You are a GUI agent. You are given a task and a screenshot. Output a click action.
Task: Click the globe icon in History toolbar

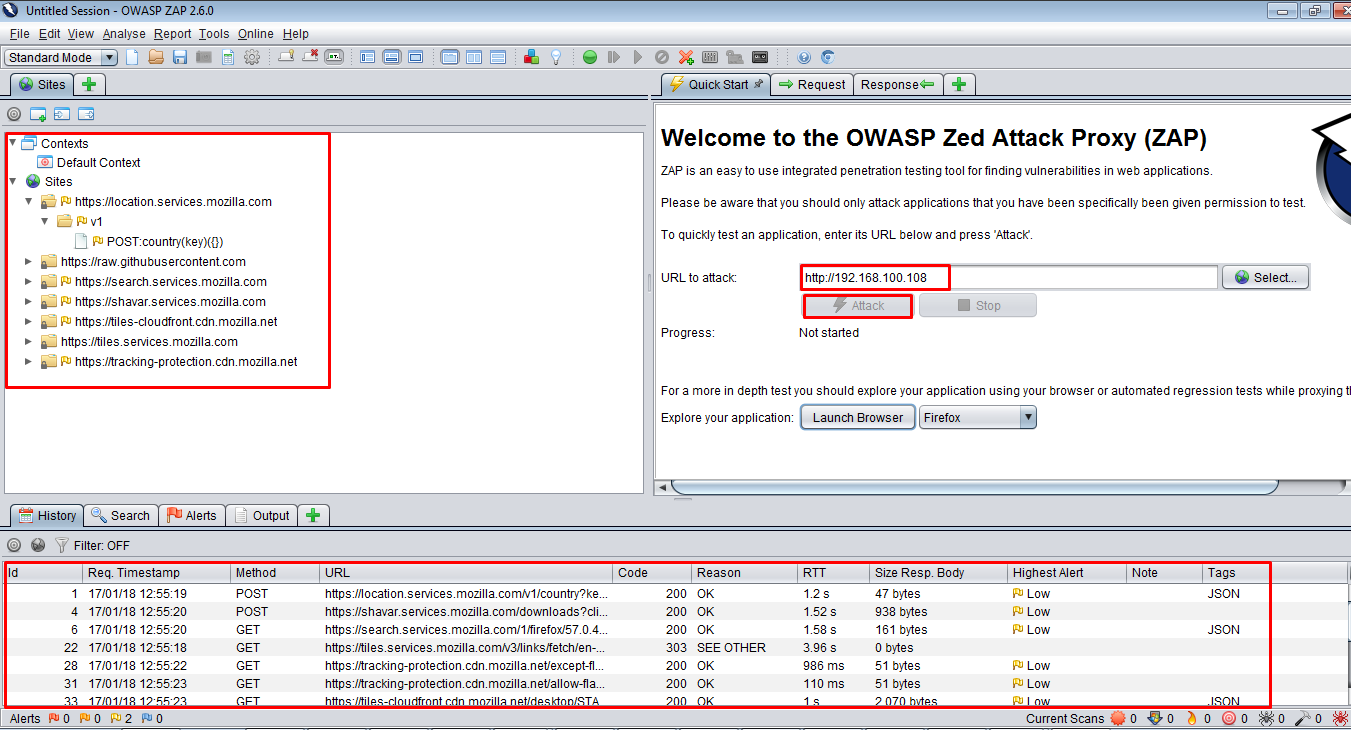(x=38, y=545)
